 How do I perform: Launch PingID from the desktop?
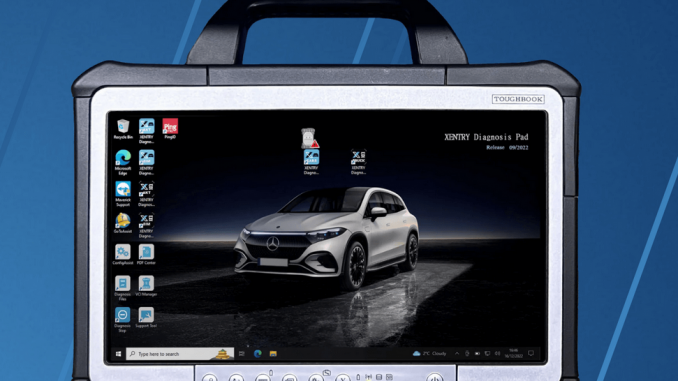click(170, 129)
